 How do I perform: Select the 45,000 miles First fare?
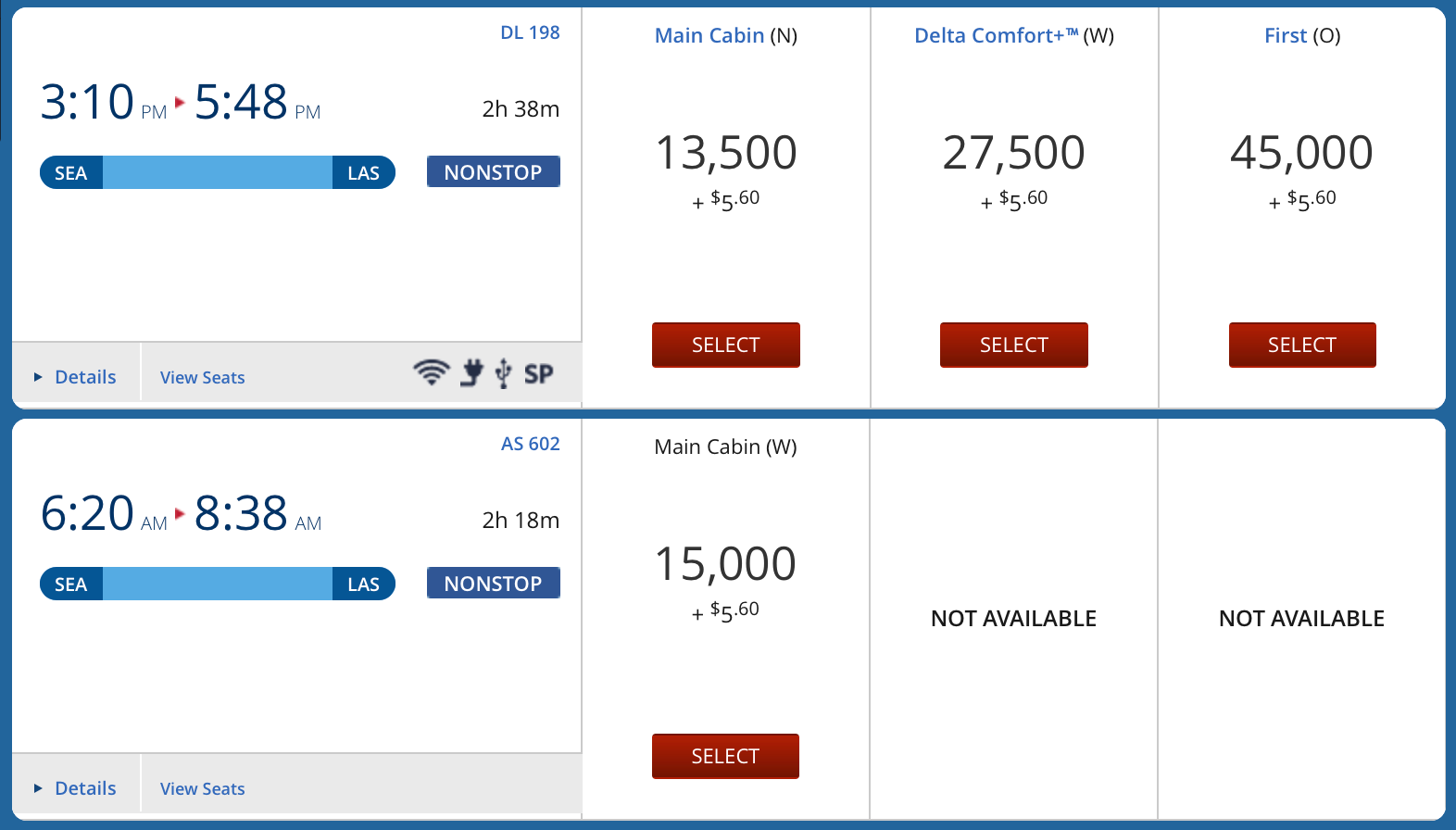click(x=1301, y=345)
